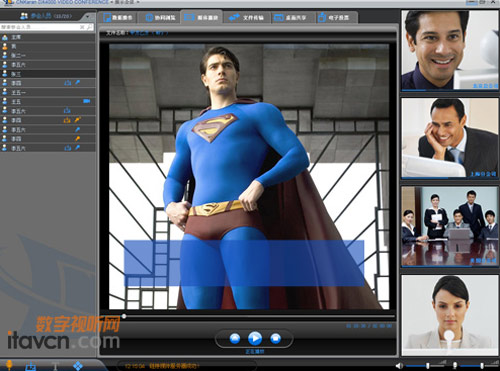
Task: Click the text T icon in bottom toolbar
Action: (56, 366)
